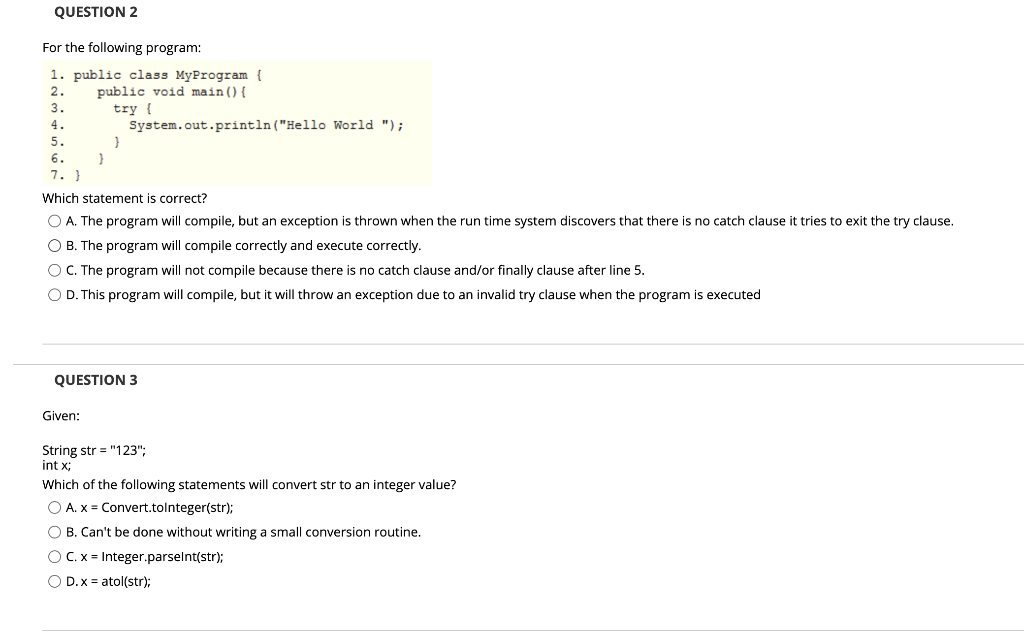The width and height of the screenshot is (1024, 634).
Task: Click the String str = "123"; code text
Action: coord(93,450)
